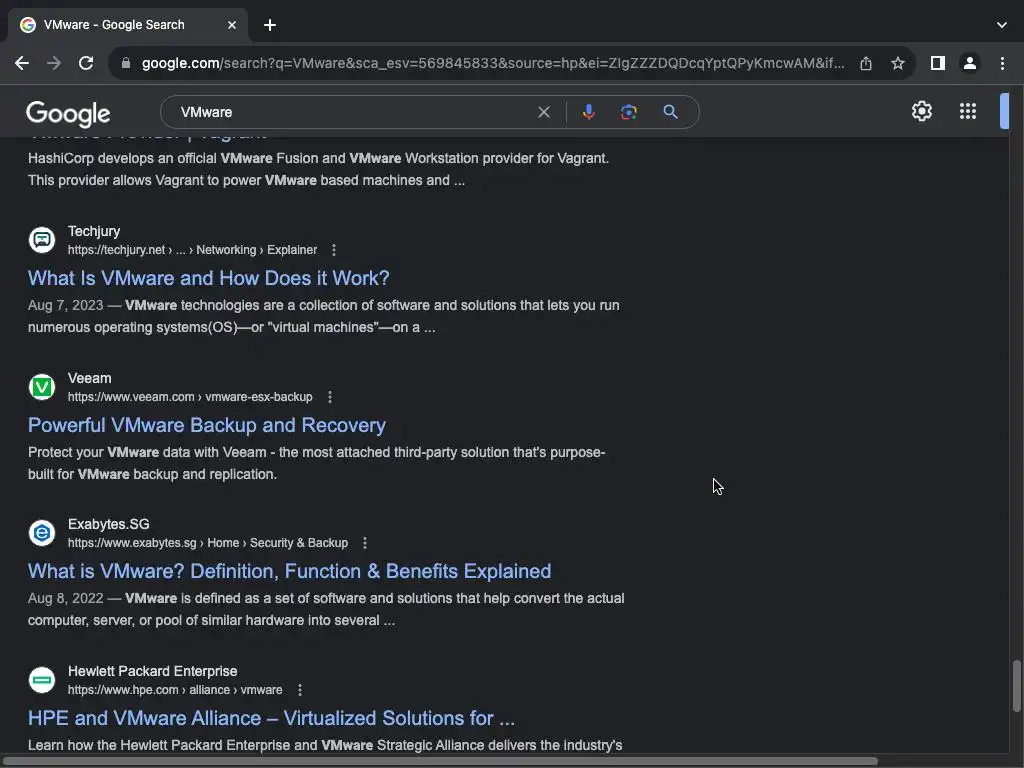Click the hpe.com alliance vmware URL
This screenshot has width=1024, height=768.
pos(175,690)
